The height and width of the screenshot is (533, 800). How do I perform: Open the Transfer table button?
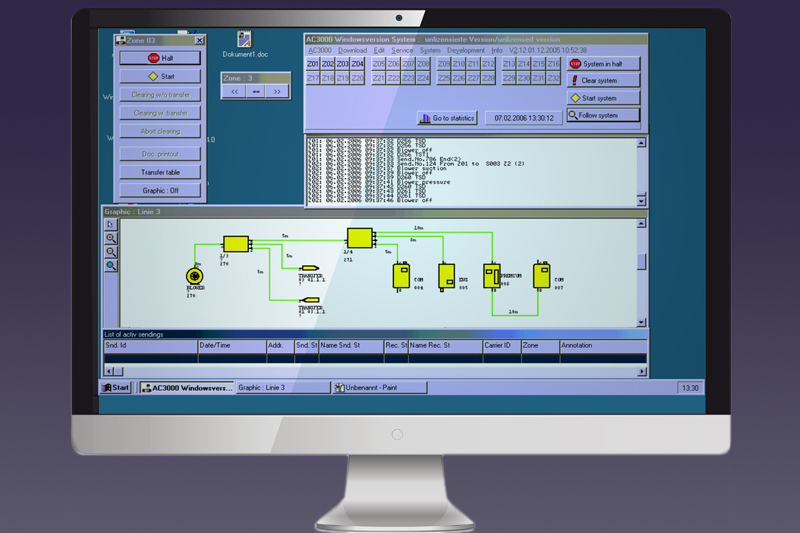click(160, 172)
